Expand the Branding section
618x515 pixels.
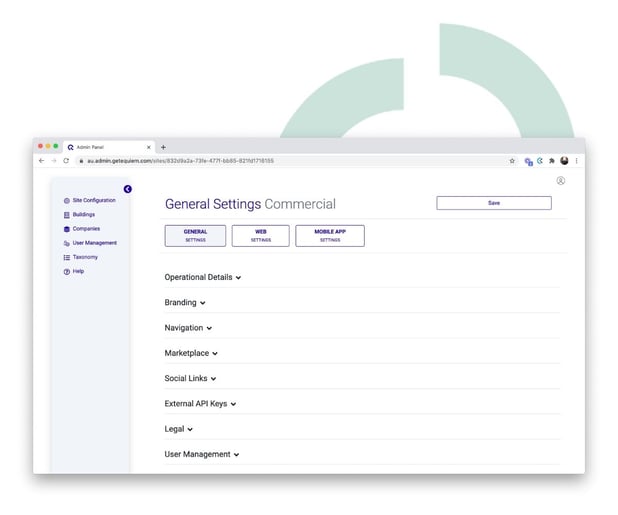pos(185,302)
